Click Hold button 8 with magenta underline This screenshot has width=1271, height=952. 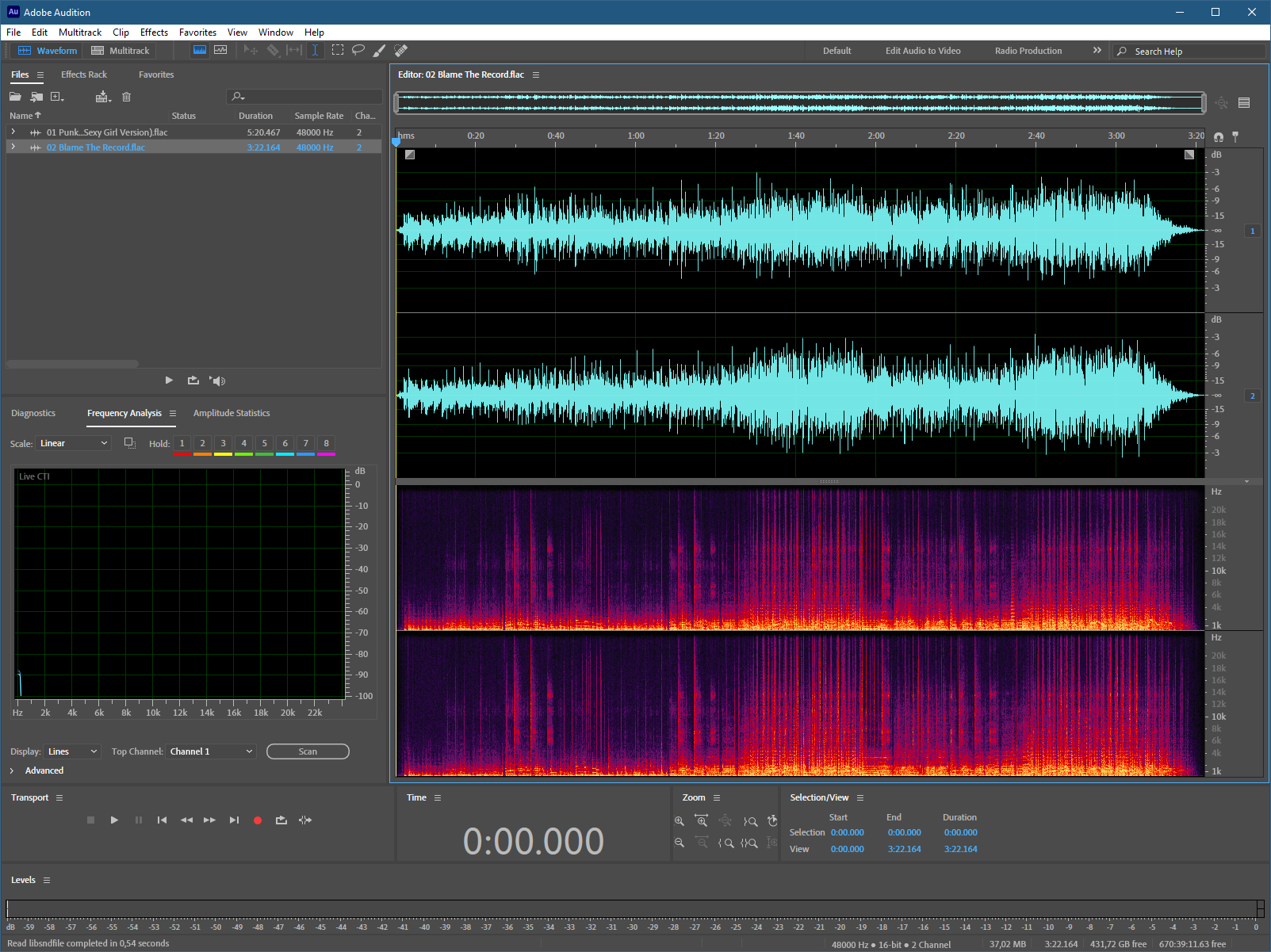pos(326,443)
